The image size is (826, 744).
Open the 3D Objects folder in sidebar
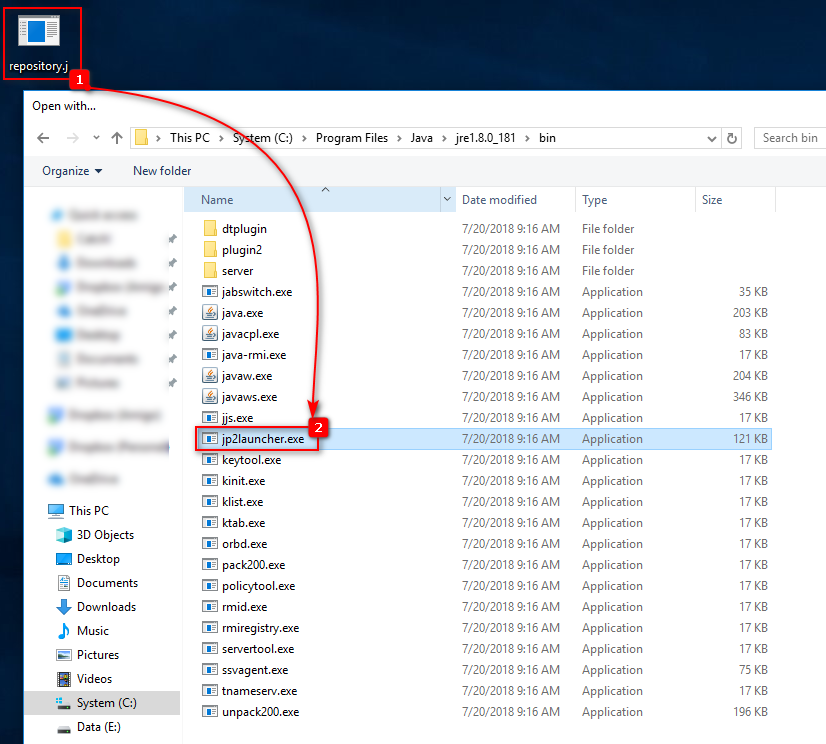pos(104,535)
